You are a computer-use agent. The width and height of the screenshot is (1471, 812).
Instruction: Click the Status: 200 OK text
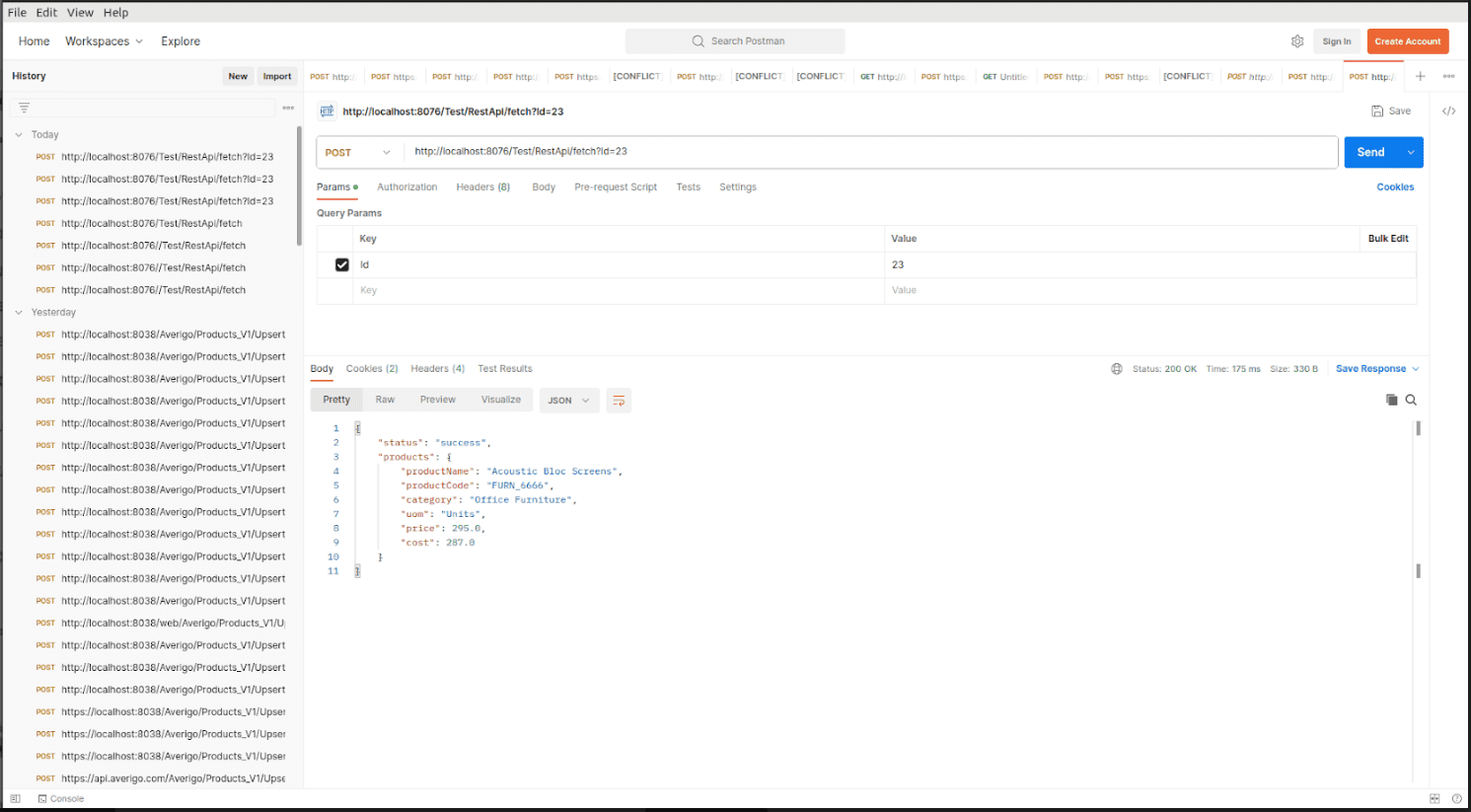point(1164,369)
